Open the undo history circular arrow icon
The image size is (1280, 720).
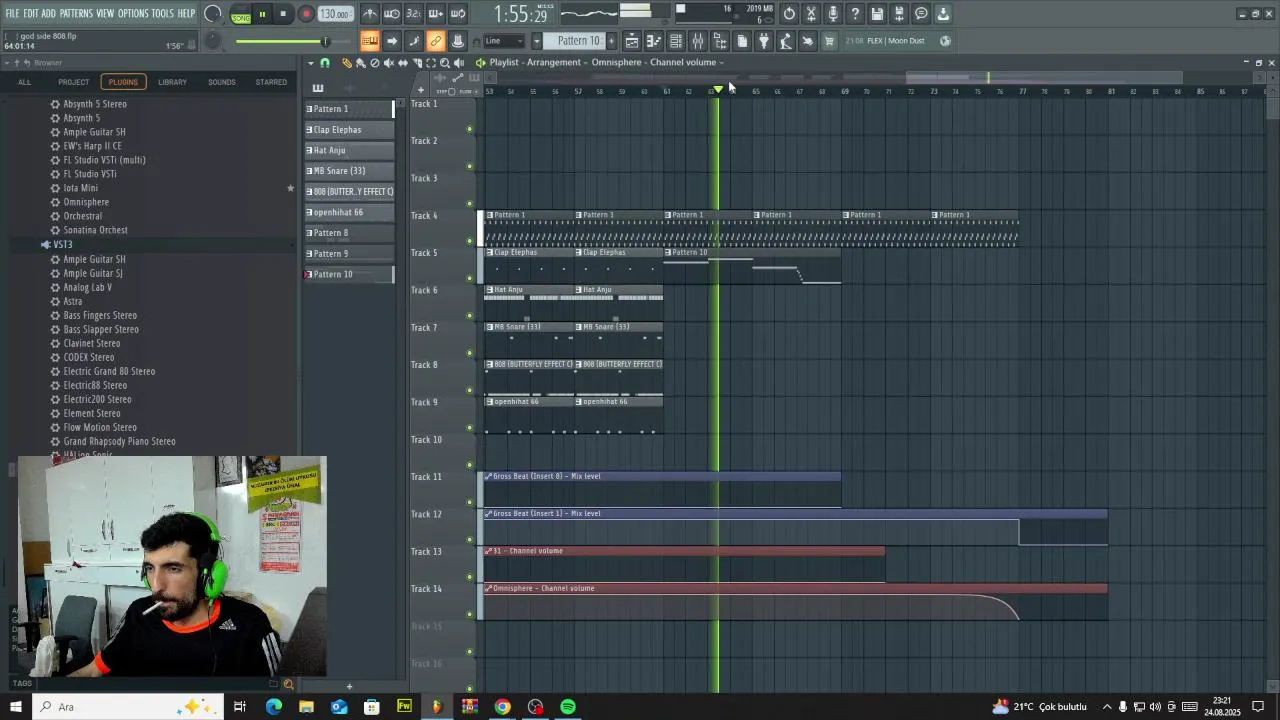point(789,14)
